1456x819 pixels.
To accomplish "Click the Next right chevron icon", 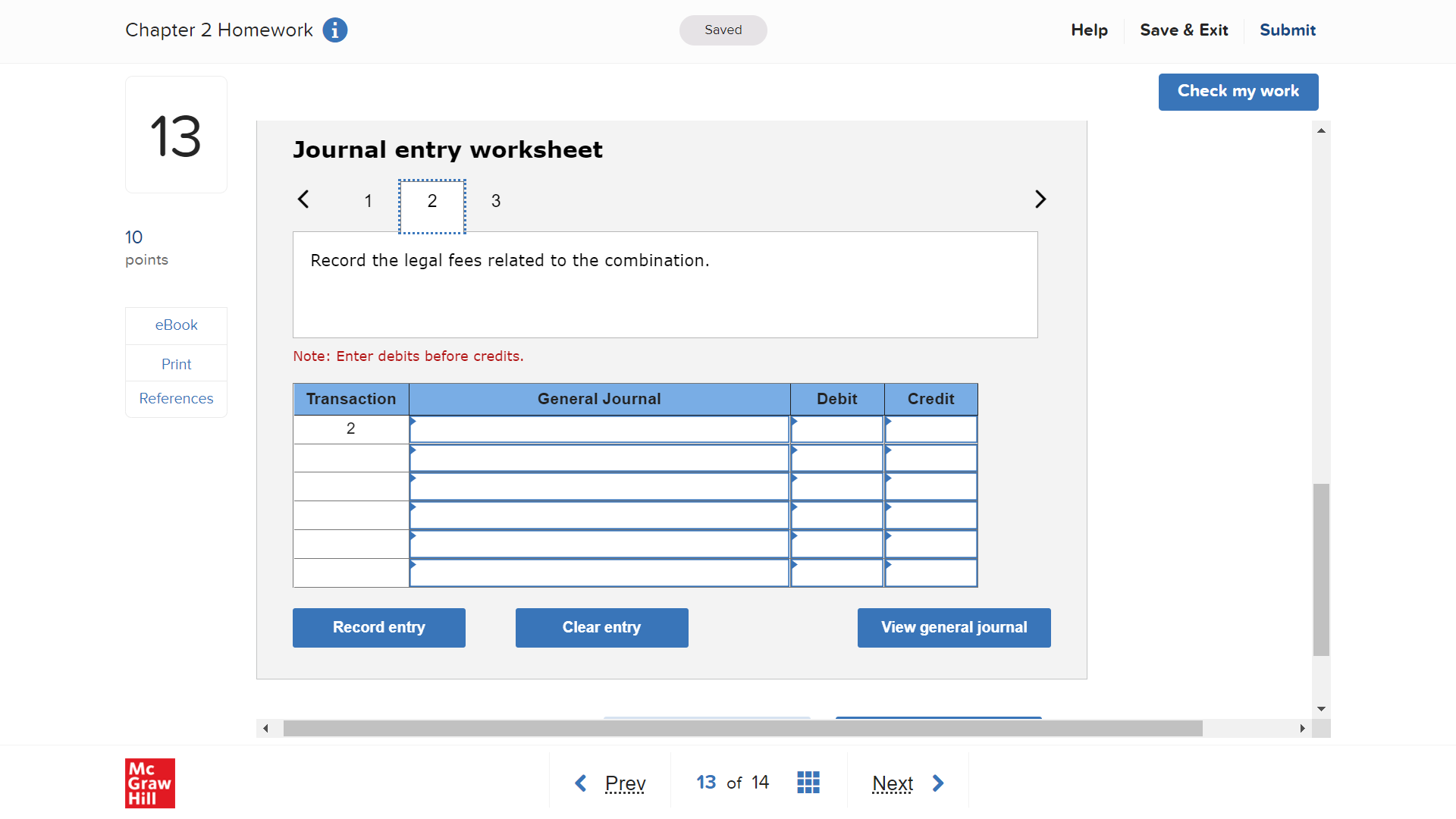I will 938,783.
